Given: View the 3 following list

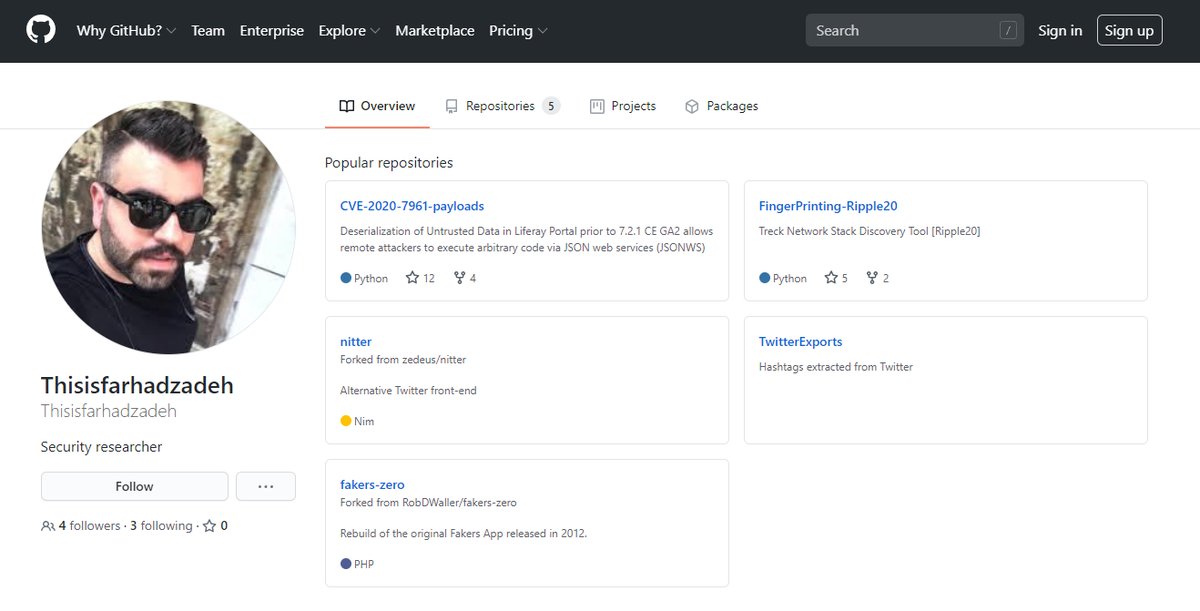Looking at the screenshot, I should coord(161,526).
